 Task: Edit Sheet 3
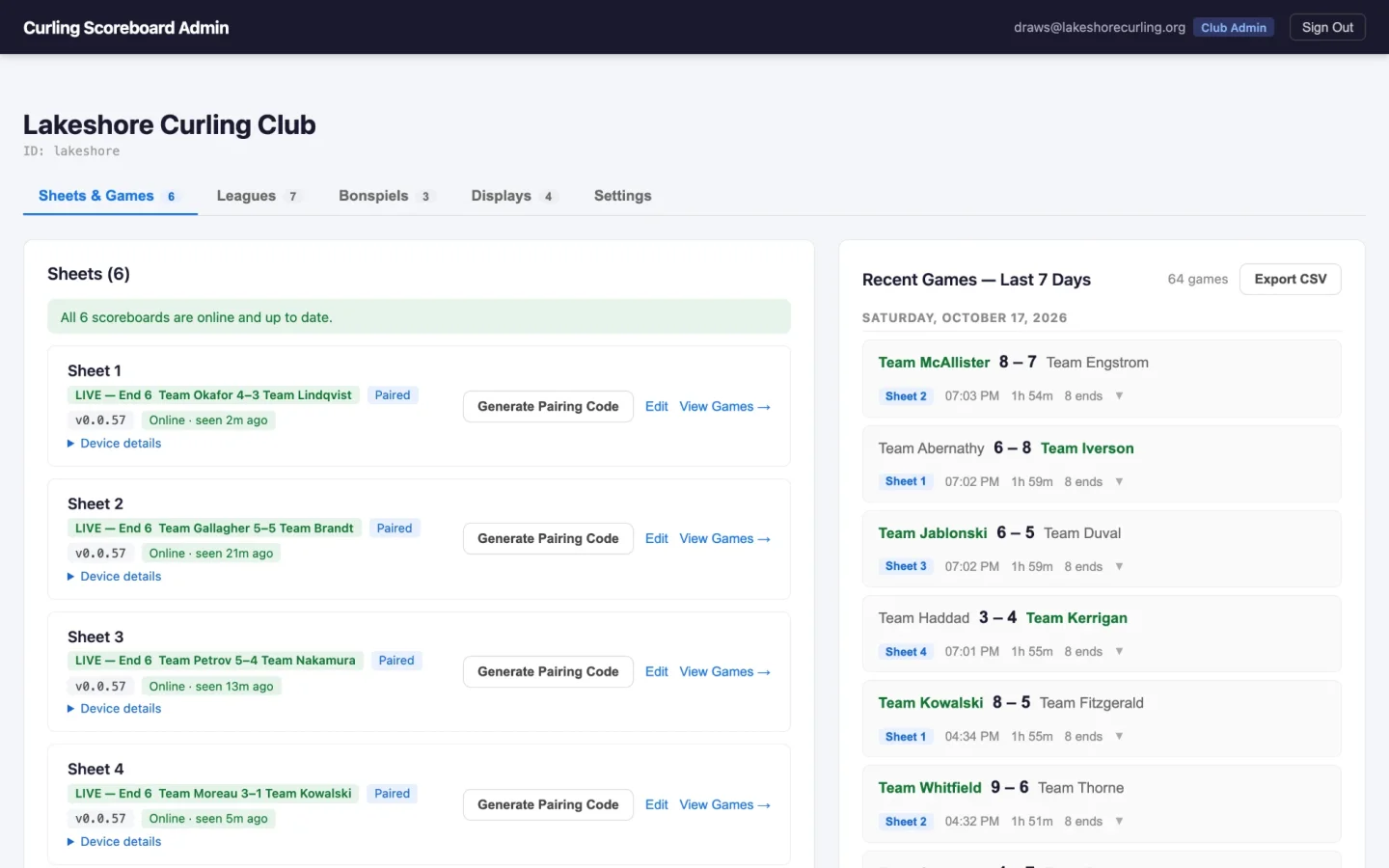pyautogui.click(x=657, y=672)
